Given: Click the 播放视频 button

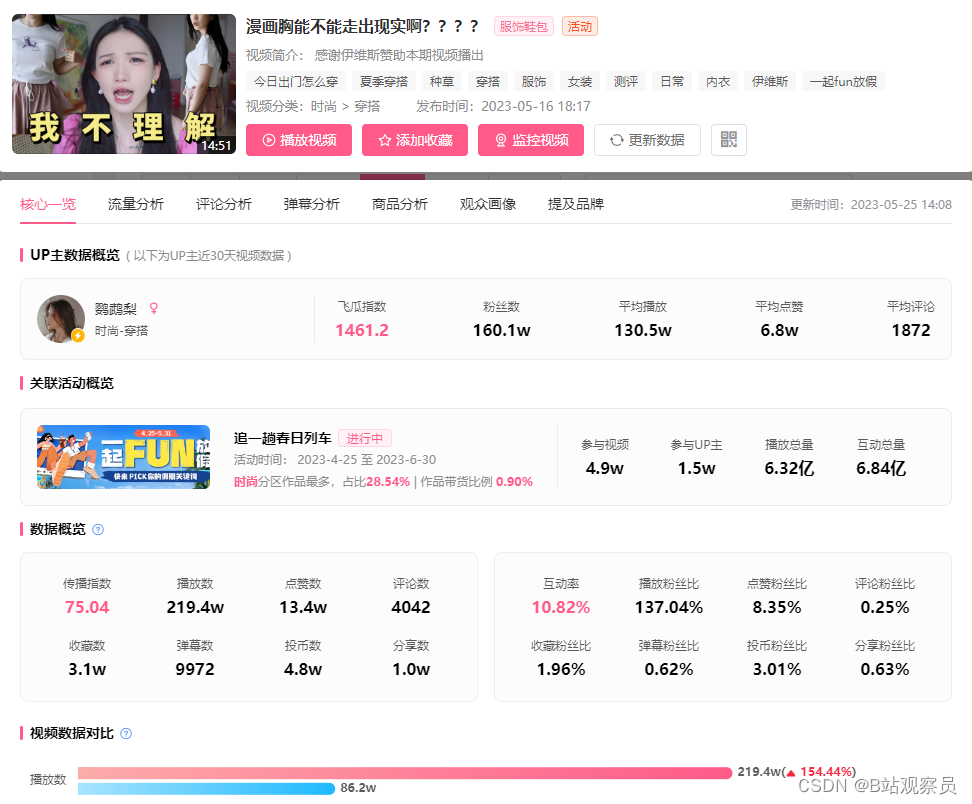Looking at the screenshot, I should [299, 139].
